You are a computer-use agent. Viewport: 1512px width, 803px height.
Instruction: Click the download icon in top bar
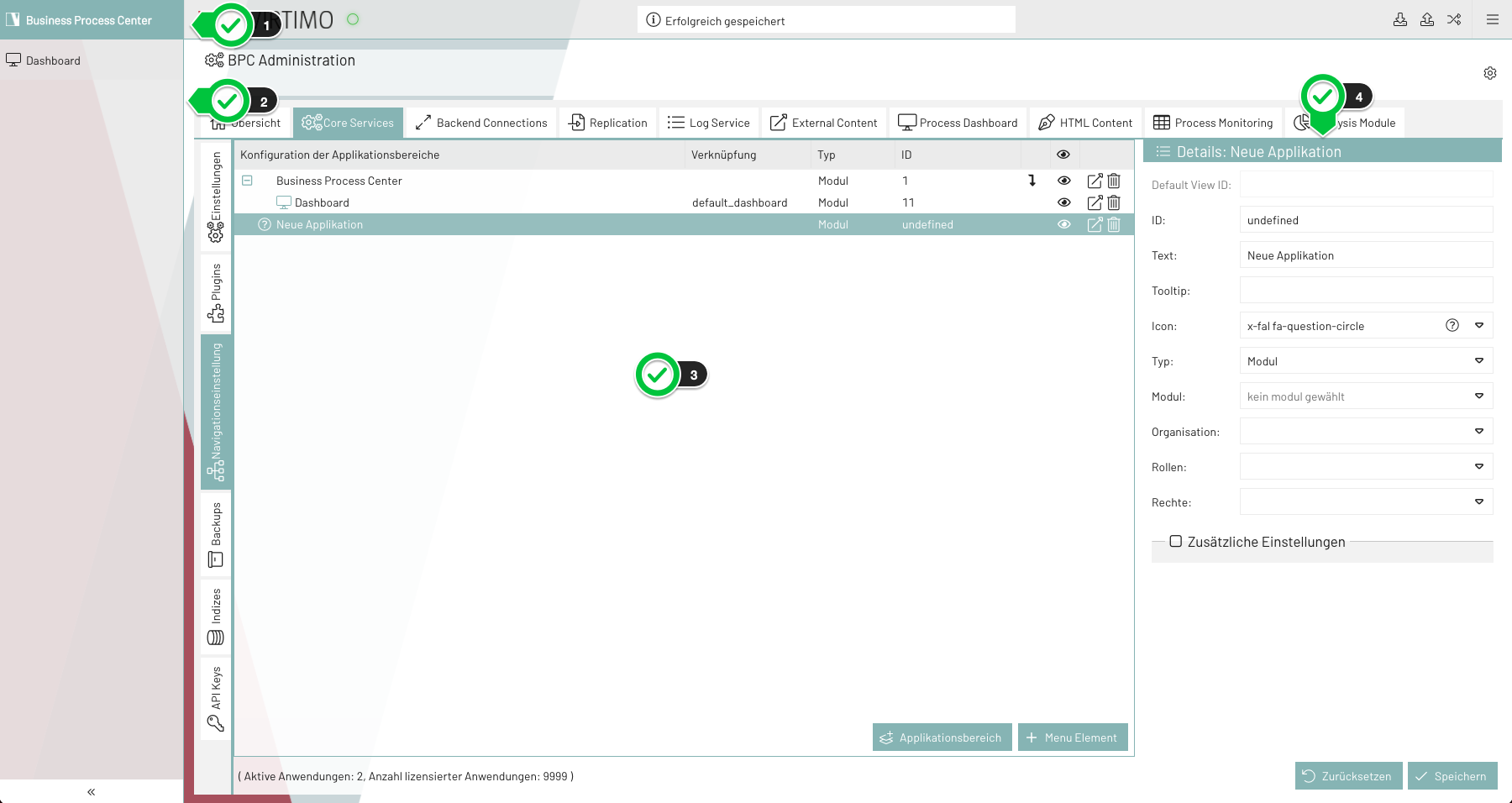click(1400, 19)
